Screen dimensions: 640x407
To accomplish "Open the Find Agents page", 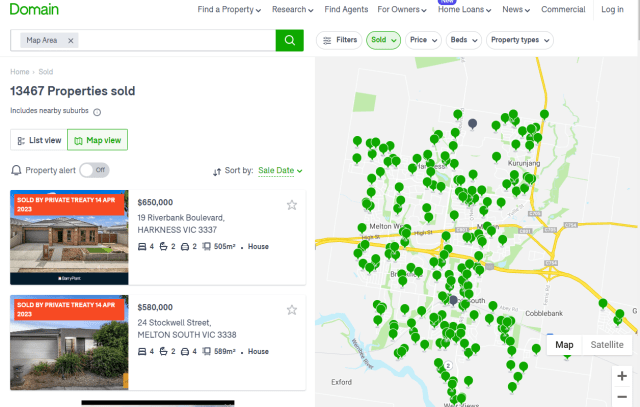I will coord(346,9).
